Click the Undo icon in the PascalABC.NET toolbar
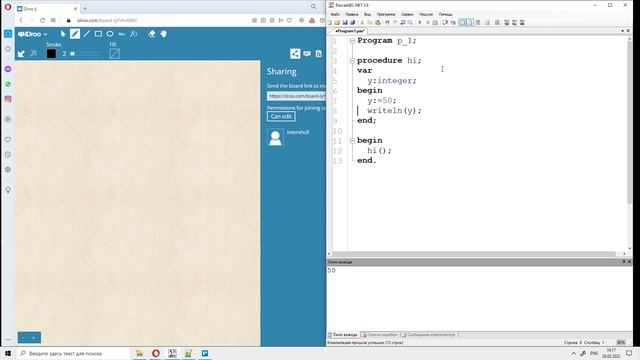The image size is (640, 360). [387, 22]
